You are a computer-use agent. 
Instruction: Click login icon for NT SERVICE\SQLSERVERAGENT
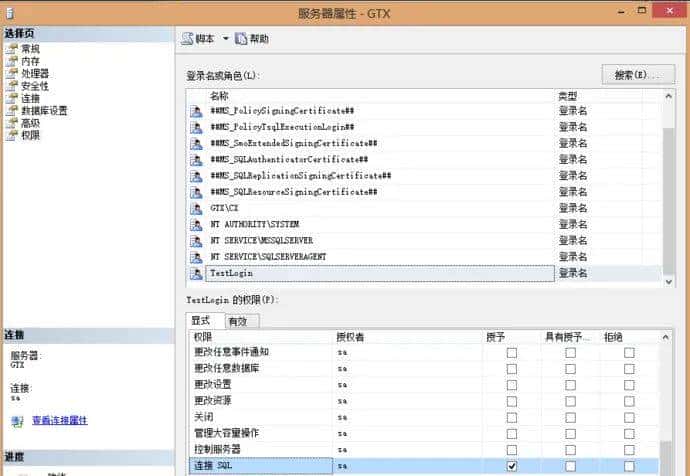pyautogui.click(x=196, y=257)
